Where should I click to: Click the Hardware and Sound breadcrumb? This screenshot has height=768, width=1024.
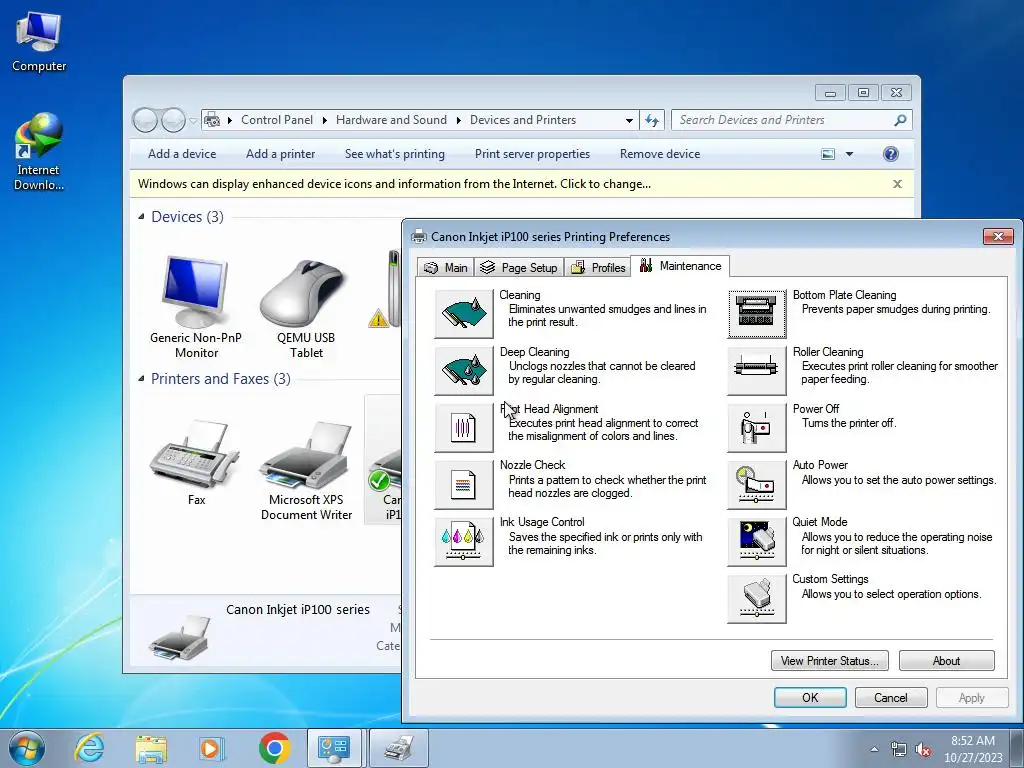coord(391,120)
